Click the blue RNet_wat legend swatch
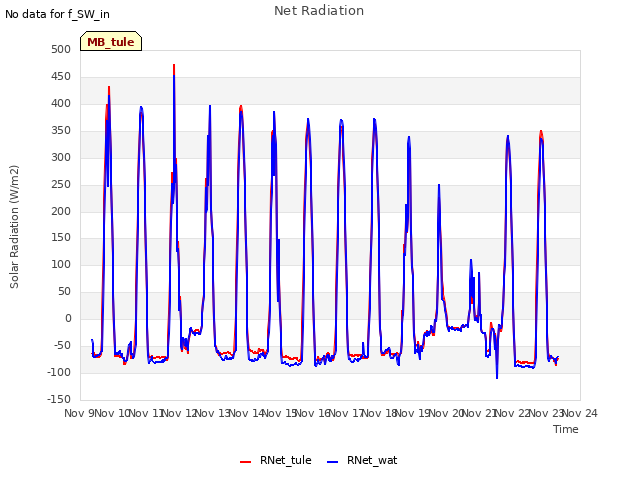640x480 pixels. 333,462
